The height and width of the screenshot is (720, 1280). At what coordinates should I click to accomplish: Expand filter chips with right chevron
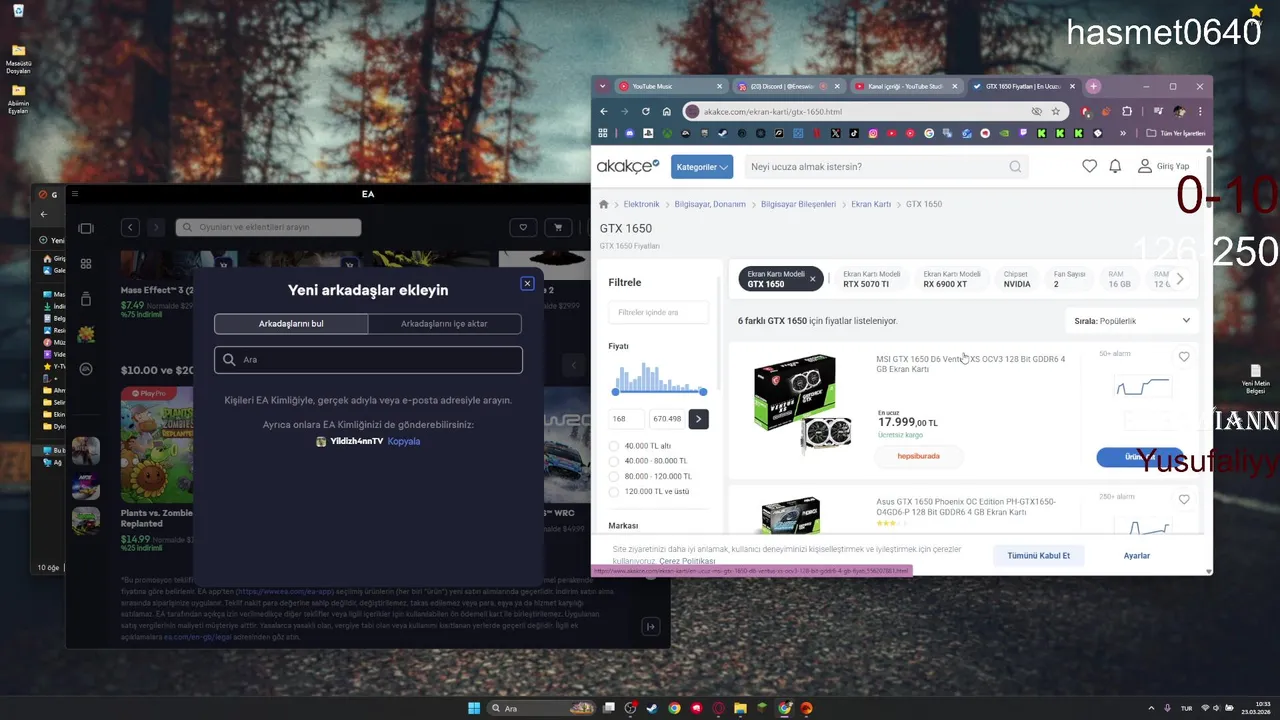tap(1180, 279)
